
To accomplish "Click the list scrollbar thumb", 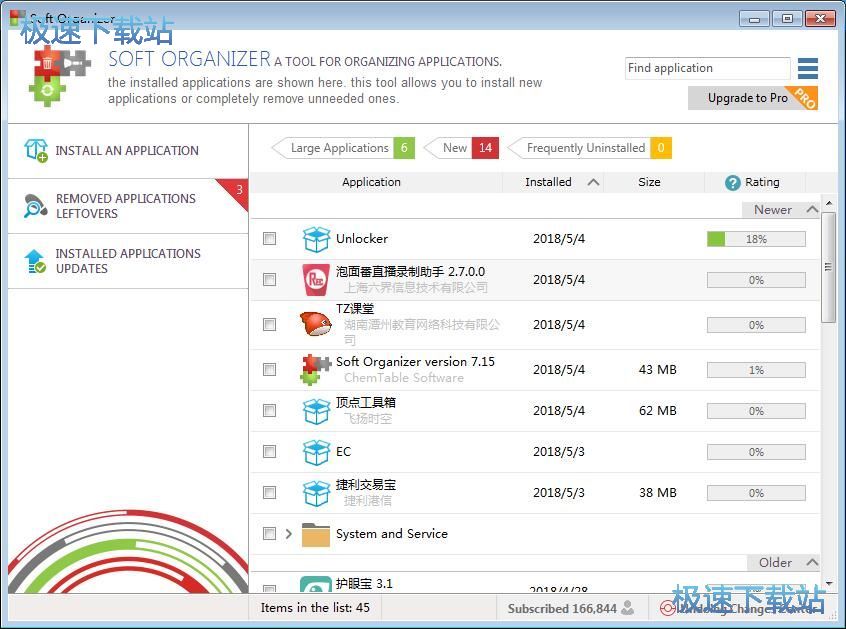I will point(828,268).
